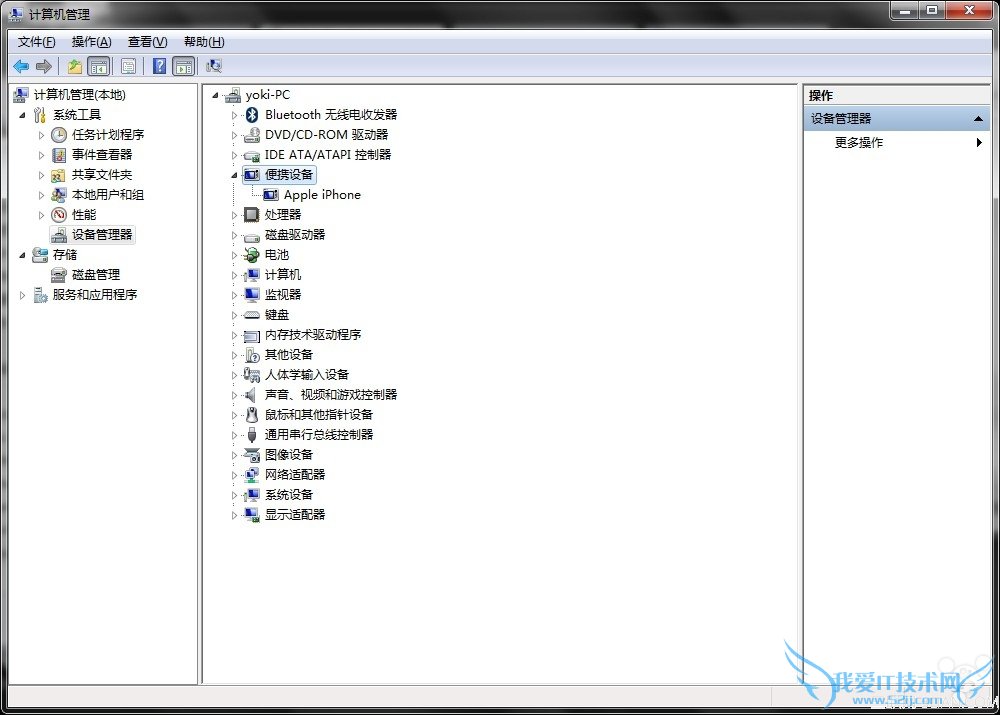Collapse the 存储 tree node
The width and height of the screenshot is (1000, 715).
coord(23,255)
